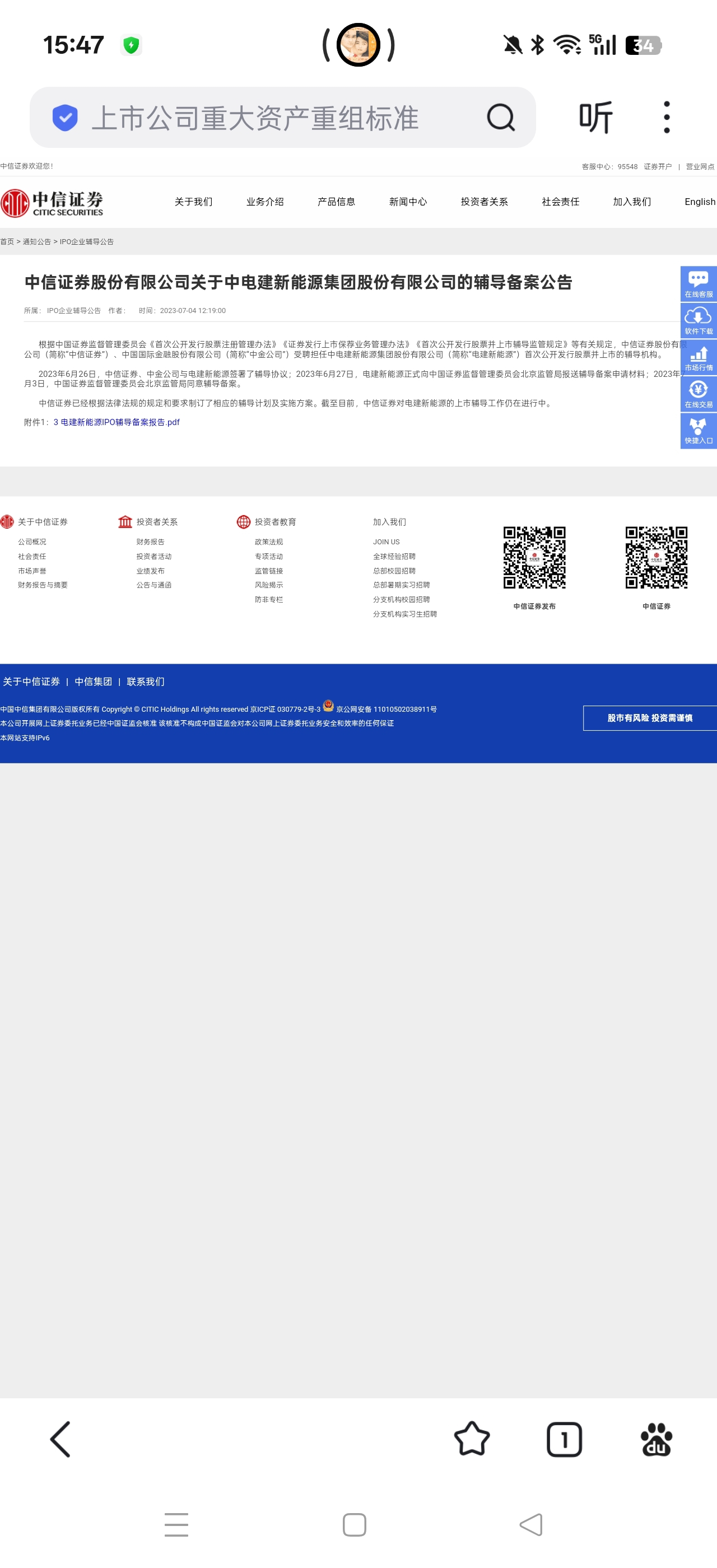The image size is (717, 1568).
Task: Click 投资者活动 footer link
Action: coord(154,556)
